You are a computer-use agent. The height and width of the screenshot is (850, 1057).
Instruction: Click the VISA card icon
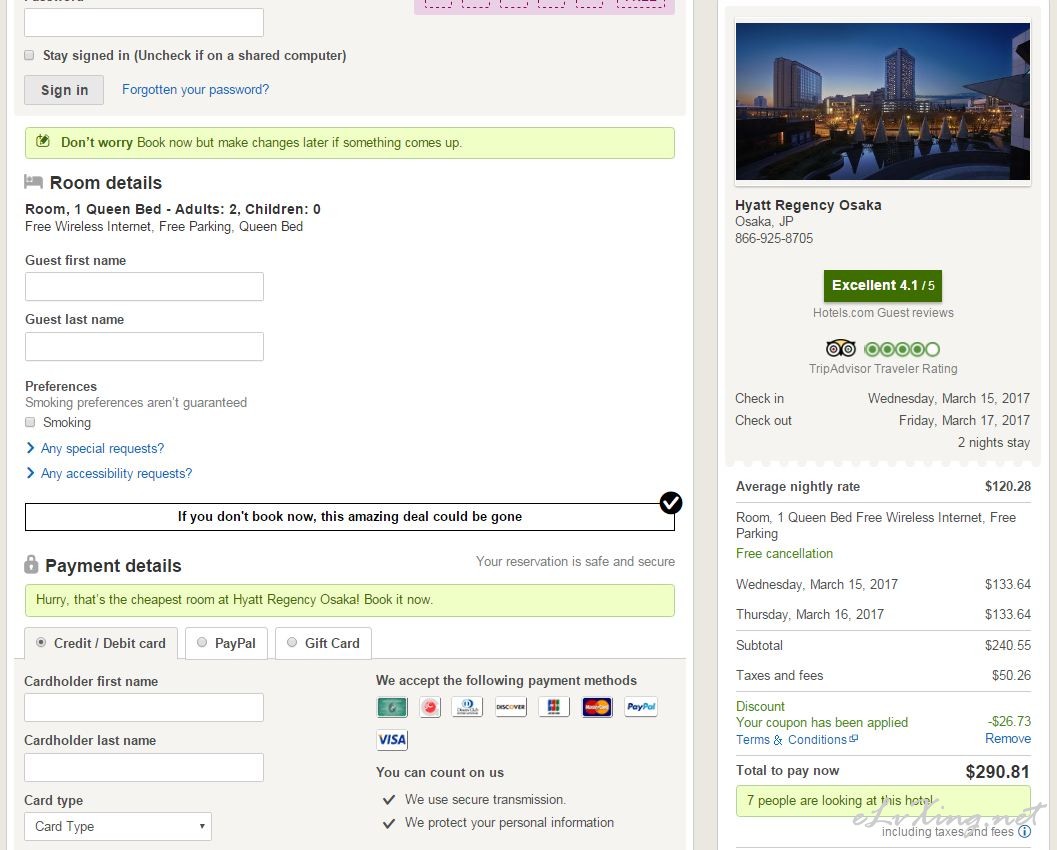click(392, 739)
